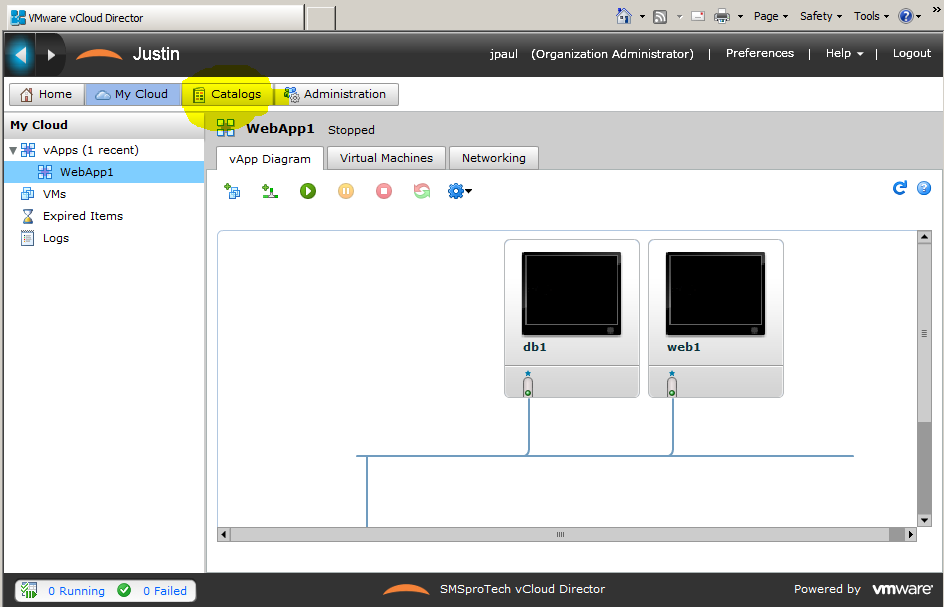Open the Catalogs tab
This screenshot has width=944, height=607.
pos(227,95)
